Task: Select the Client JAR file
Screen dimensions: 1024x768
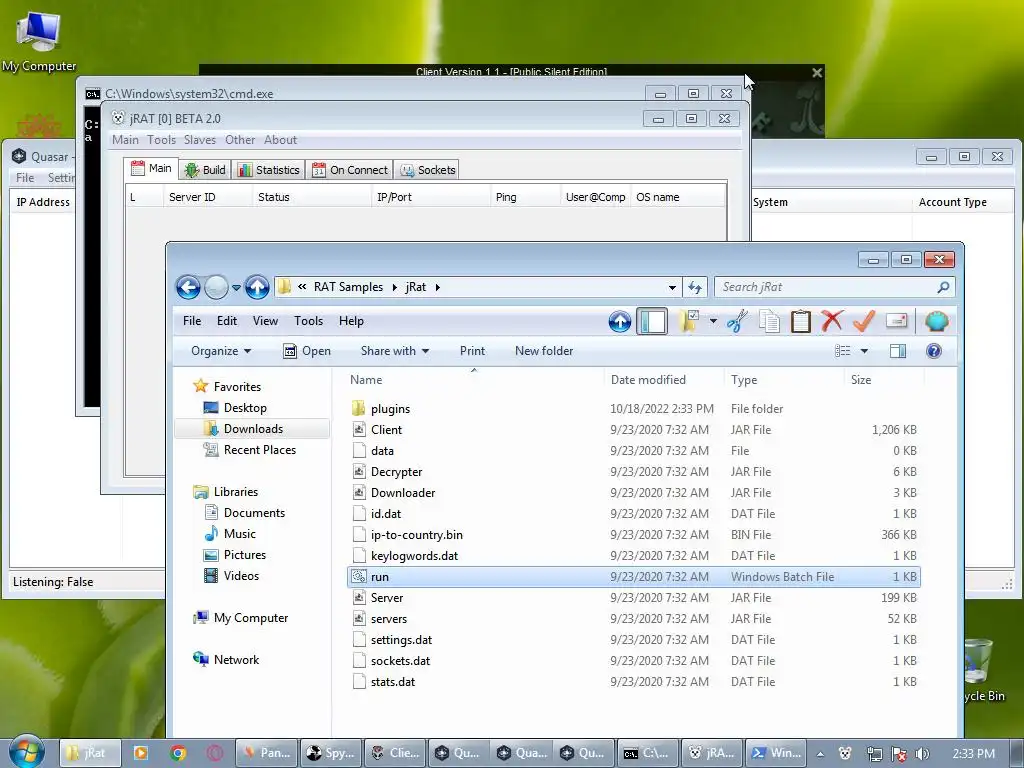Action: pyautogui.click(x=386, y=430)
